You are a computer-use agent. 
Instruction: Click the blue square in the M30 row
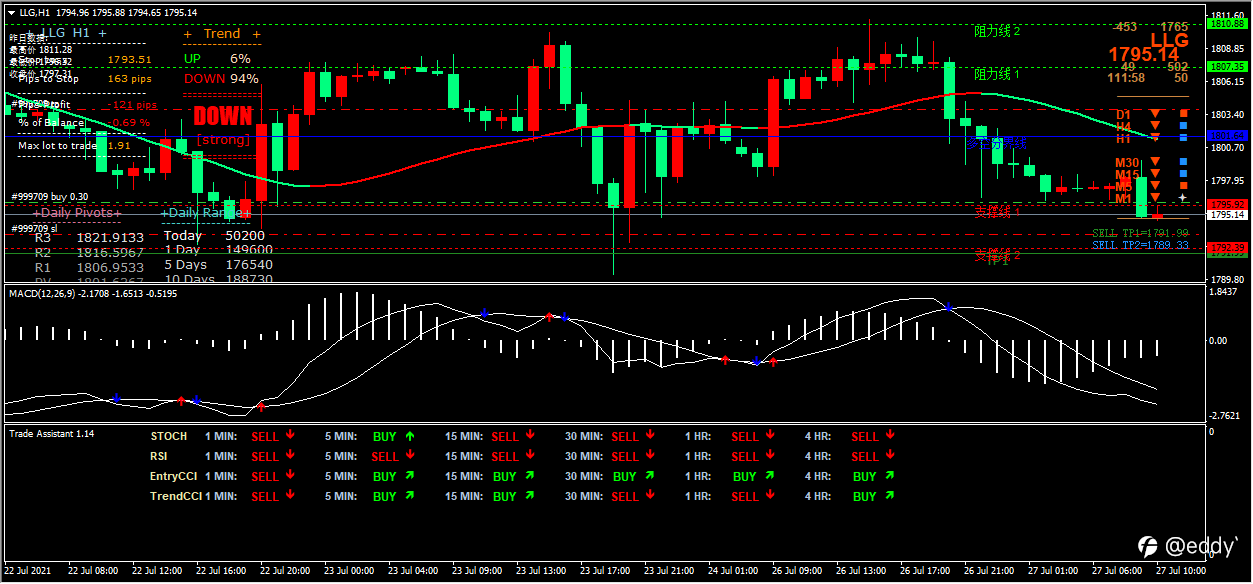1184,161
